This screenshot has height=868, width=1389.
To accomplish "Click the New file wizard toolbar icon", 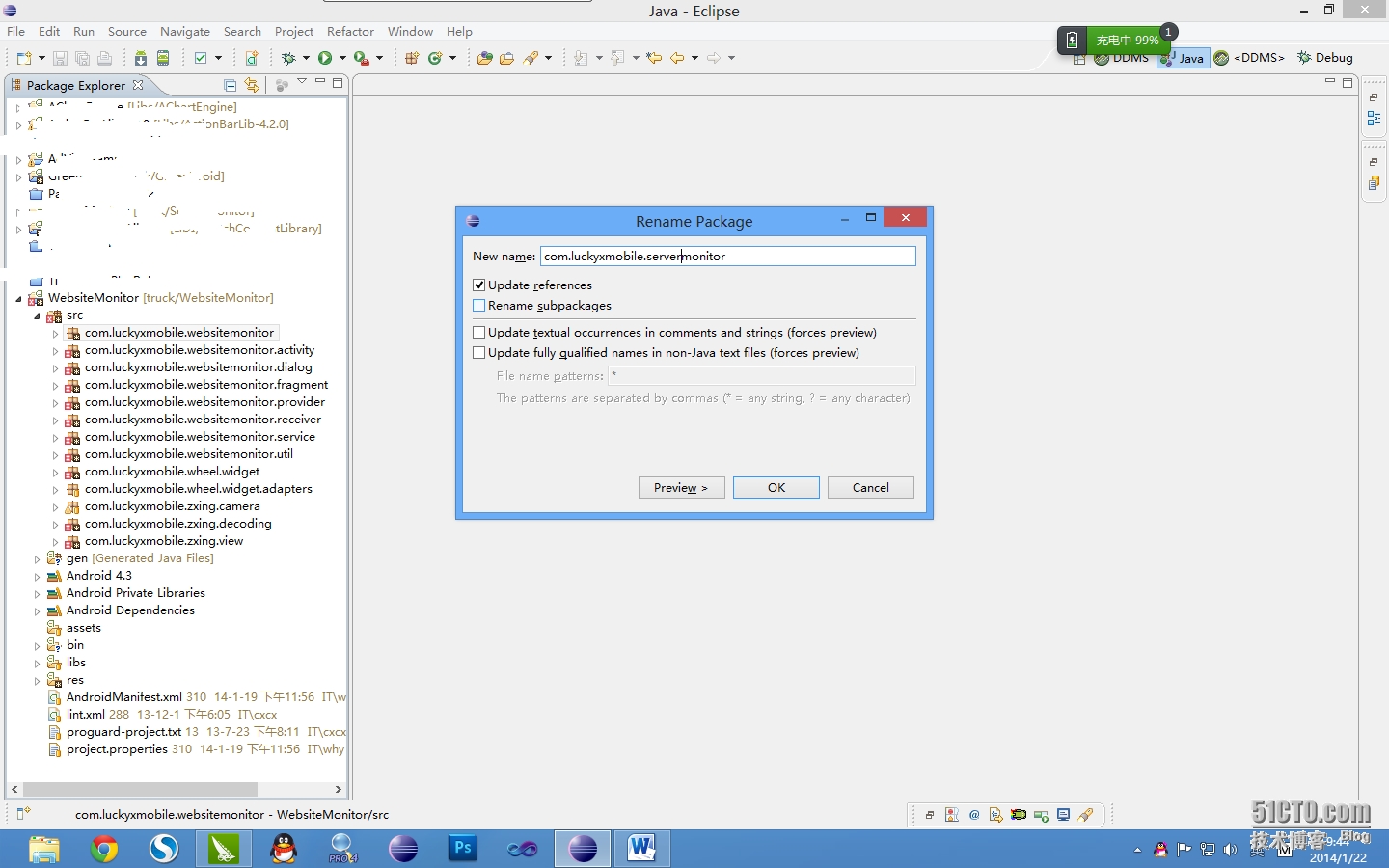I will pos(23,58).
